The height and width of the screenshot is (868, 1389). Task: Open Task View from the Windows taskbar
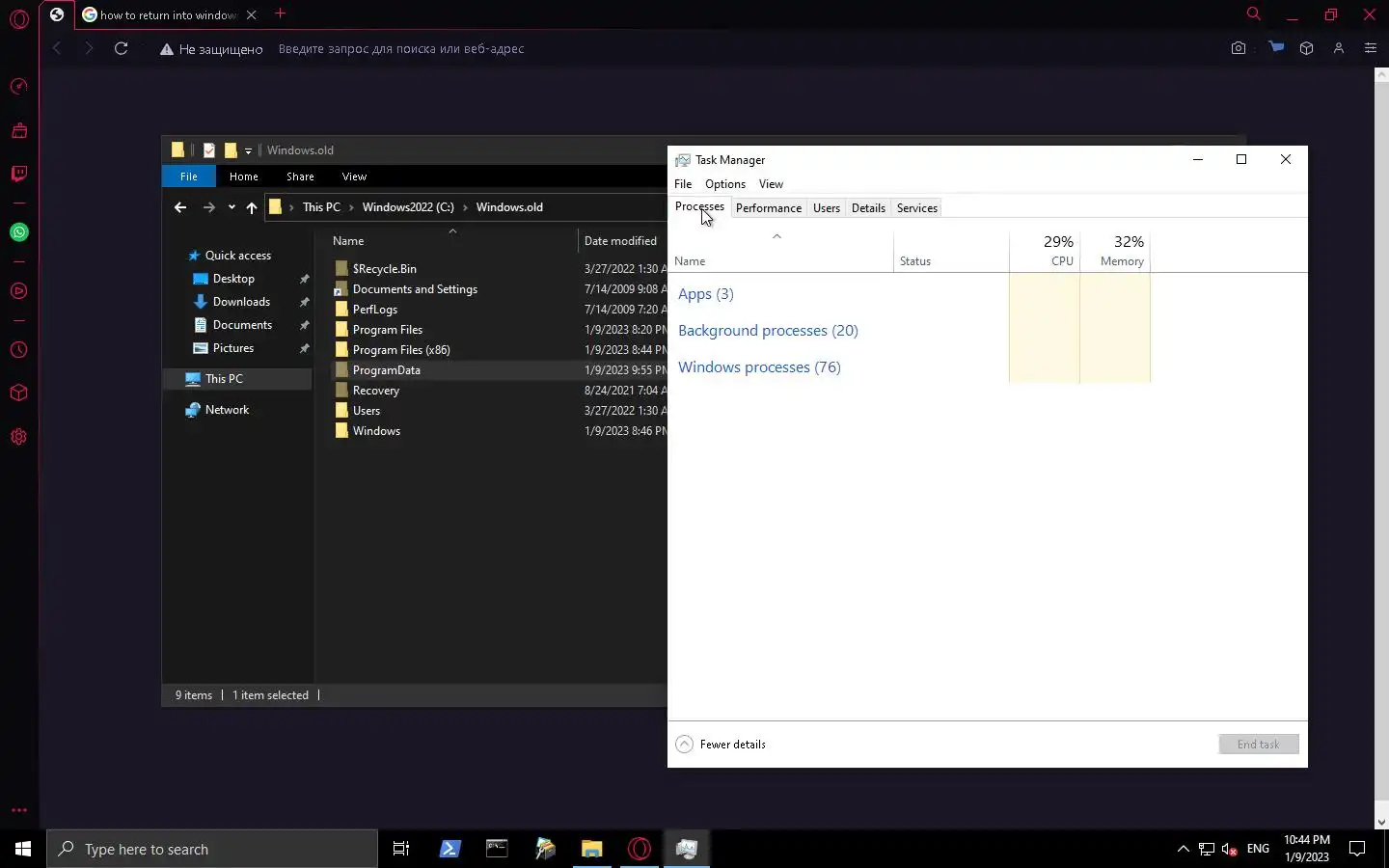pyautogui.click(x=401, y=849)
